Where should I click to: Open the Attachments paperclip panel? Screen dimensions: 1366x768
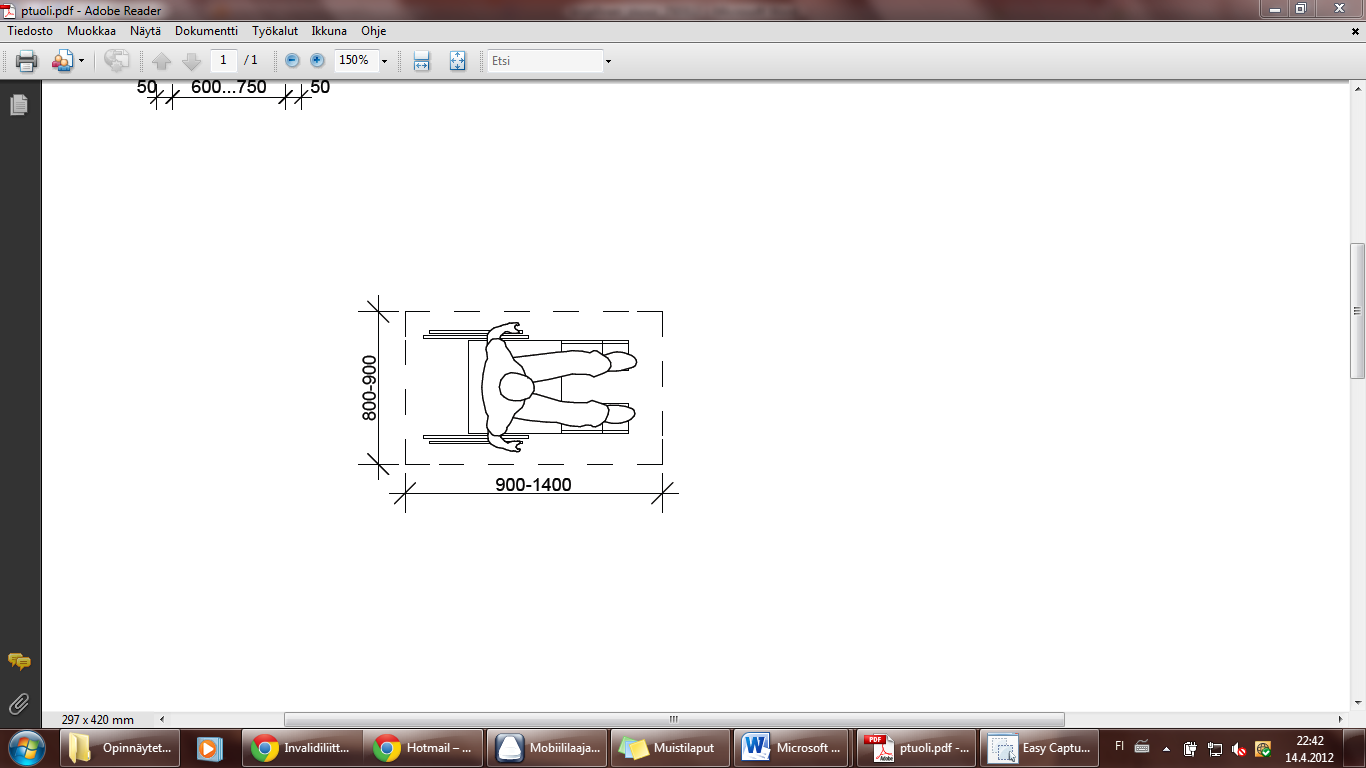(x=19, y=703)
